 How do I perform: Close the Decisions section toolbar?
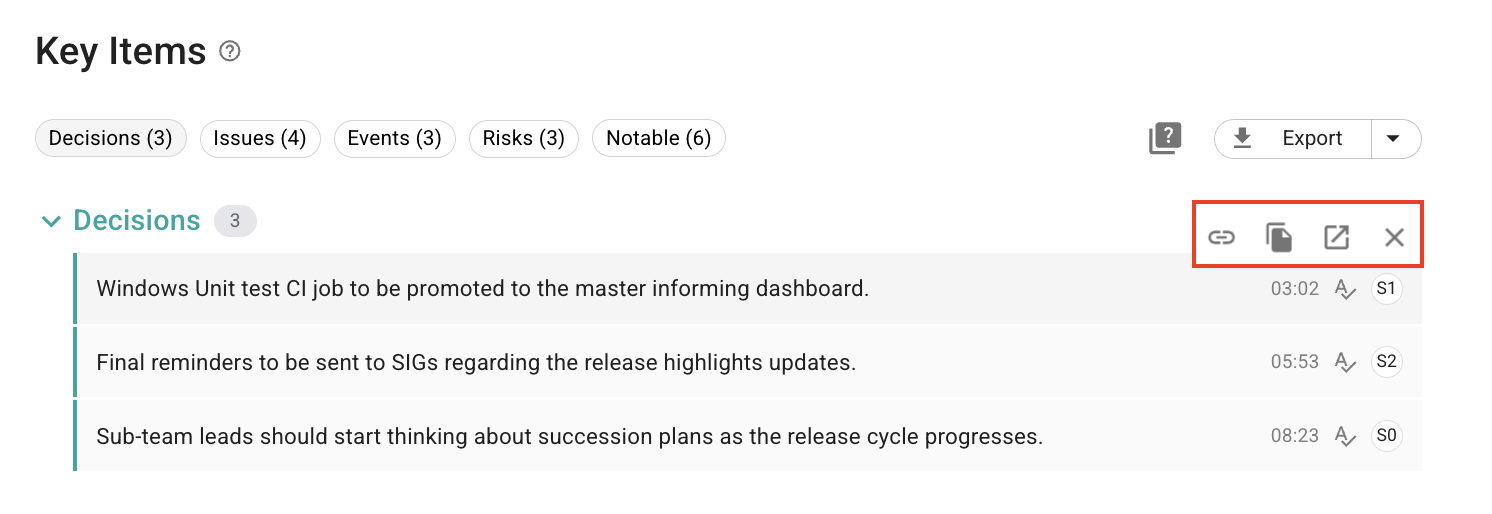[x=1394, y=237]
